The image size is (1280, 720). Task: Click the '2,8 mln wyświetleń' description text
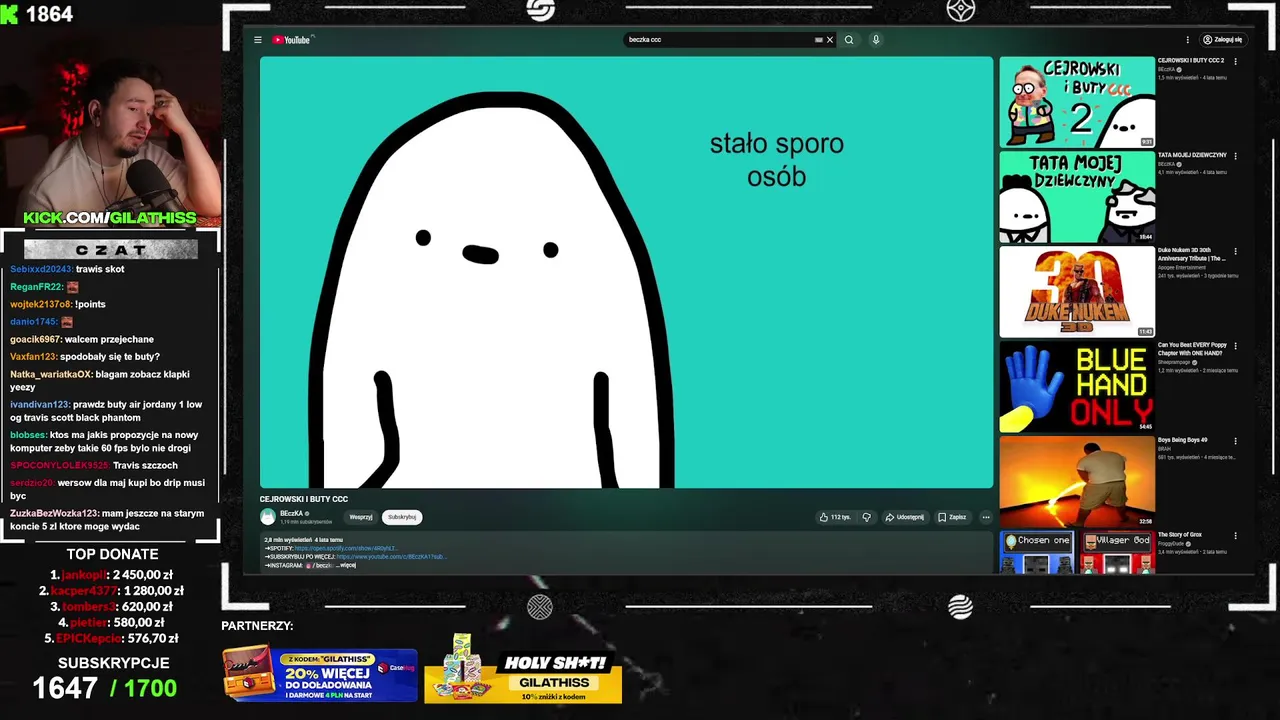(x=289, y=540)
